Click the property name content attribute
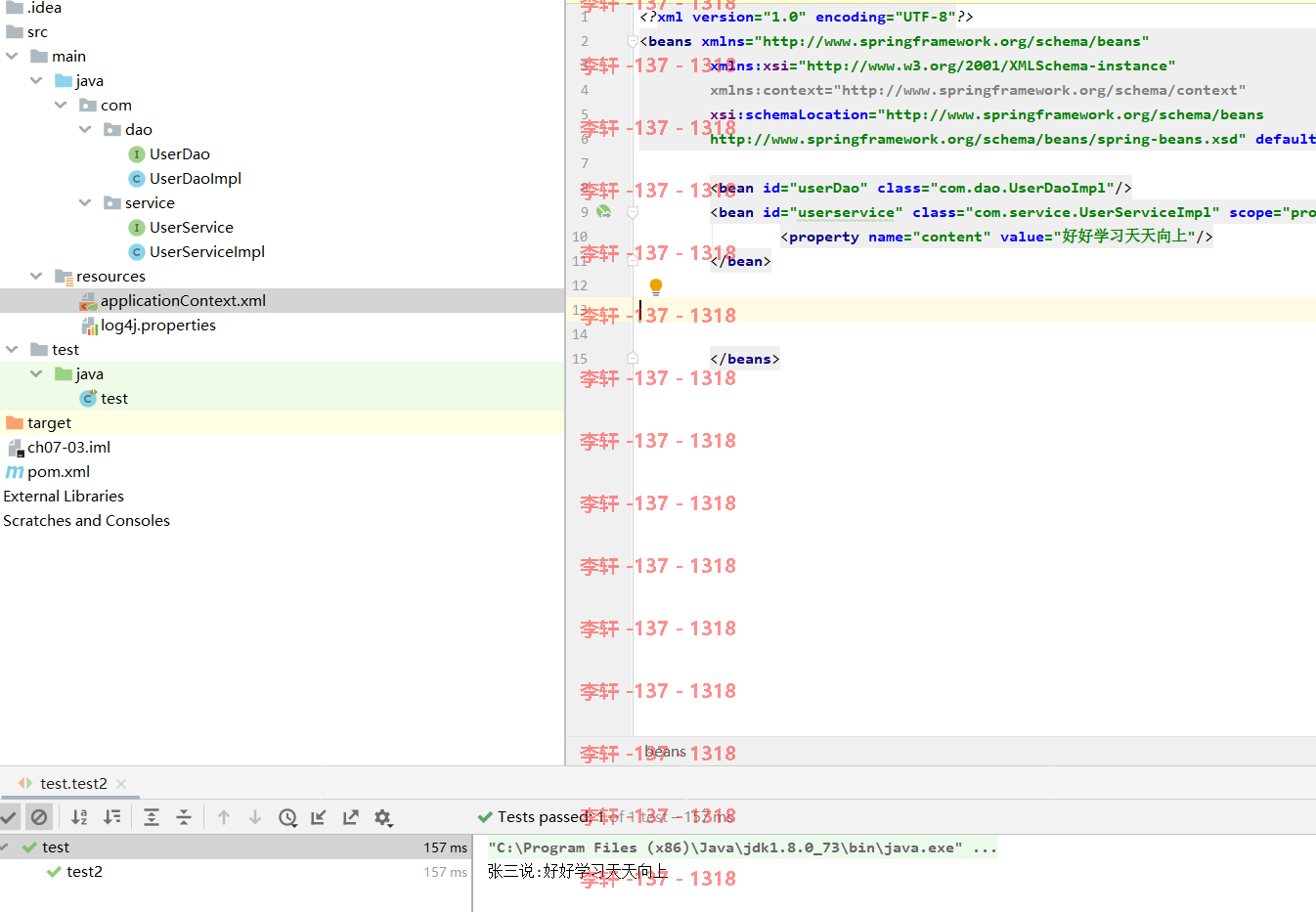1316x912 pixels. 929,237
